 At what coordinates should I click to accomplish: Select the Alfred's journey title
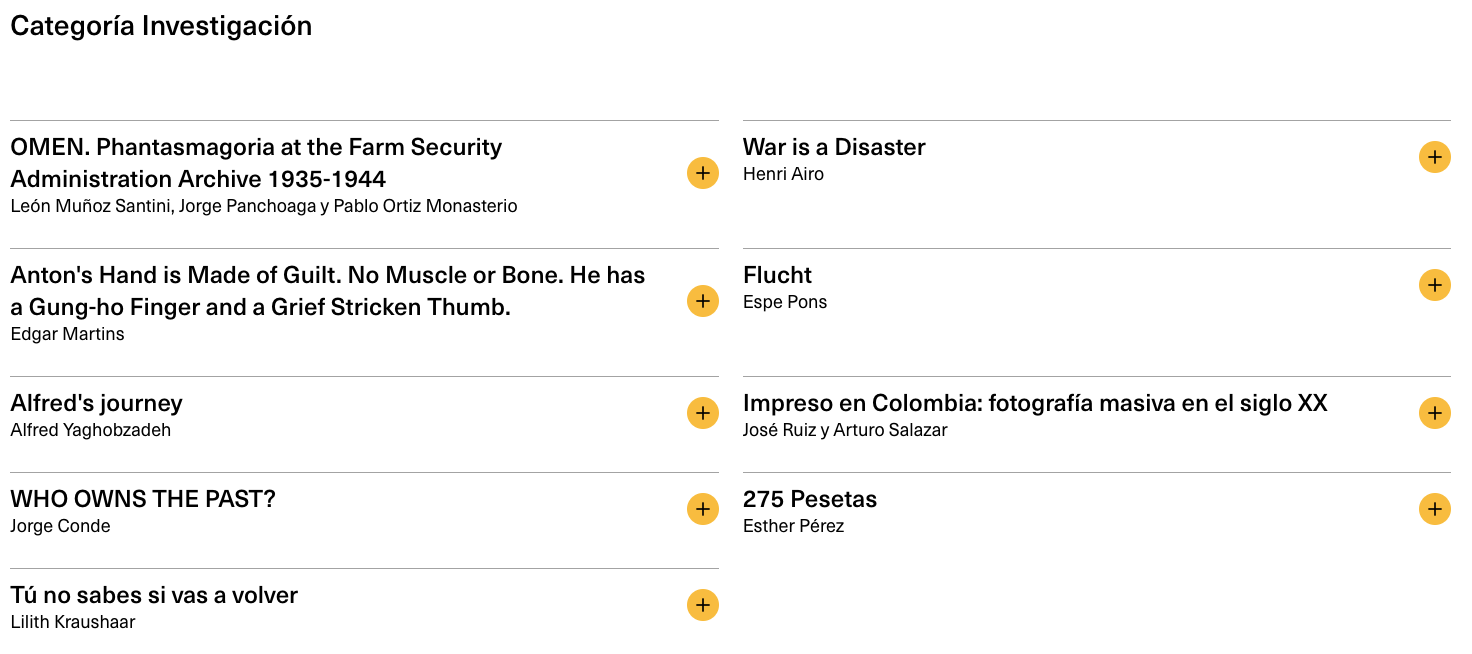(x=96, y=403)
